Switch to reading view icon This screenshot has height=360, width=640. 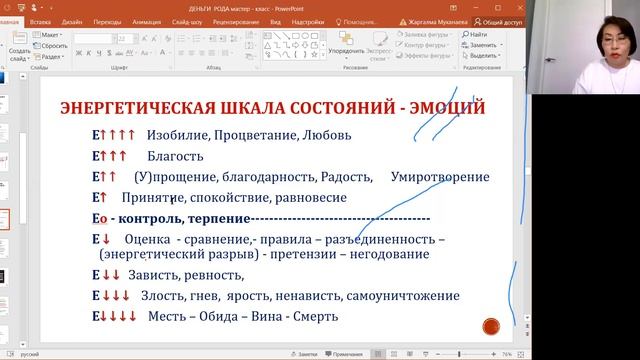[x=410, y=354]
